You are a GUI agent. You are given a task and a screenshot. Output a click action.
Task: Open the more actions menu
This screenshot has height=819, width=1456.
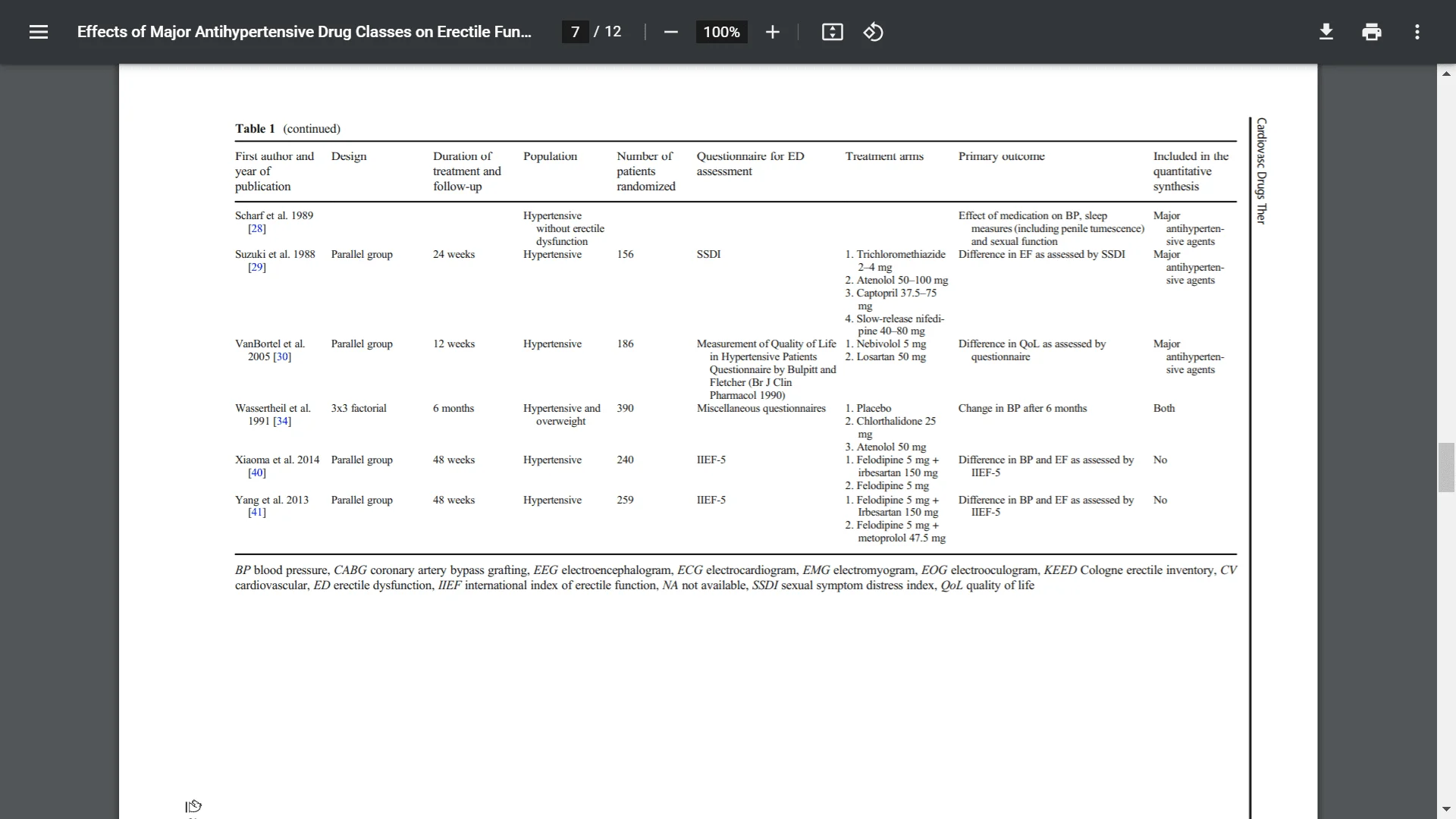(1417, 32)
